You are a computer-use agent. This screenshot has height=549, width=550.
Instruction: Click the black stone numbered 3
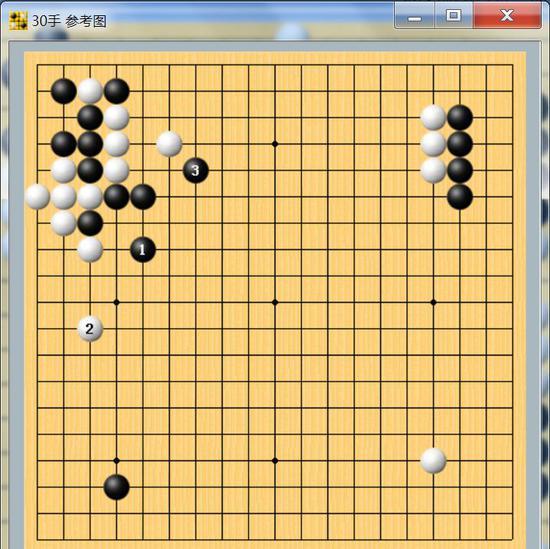(x=196, y=170)
